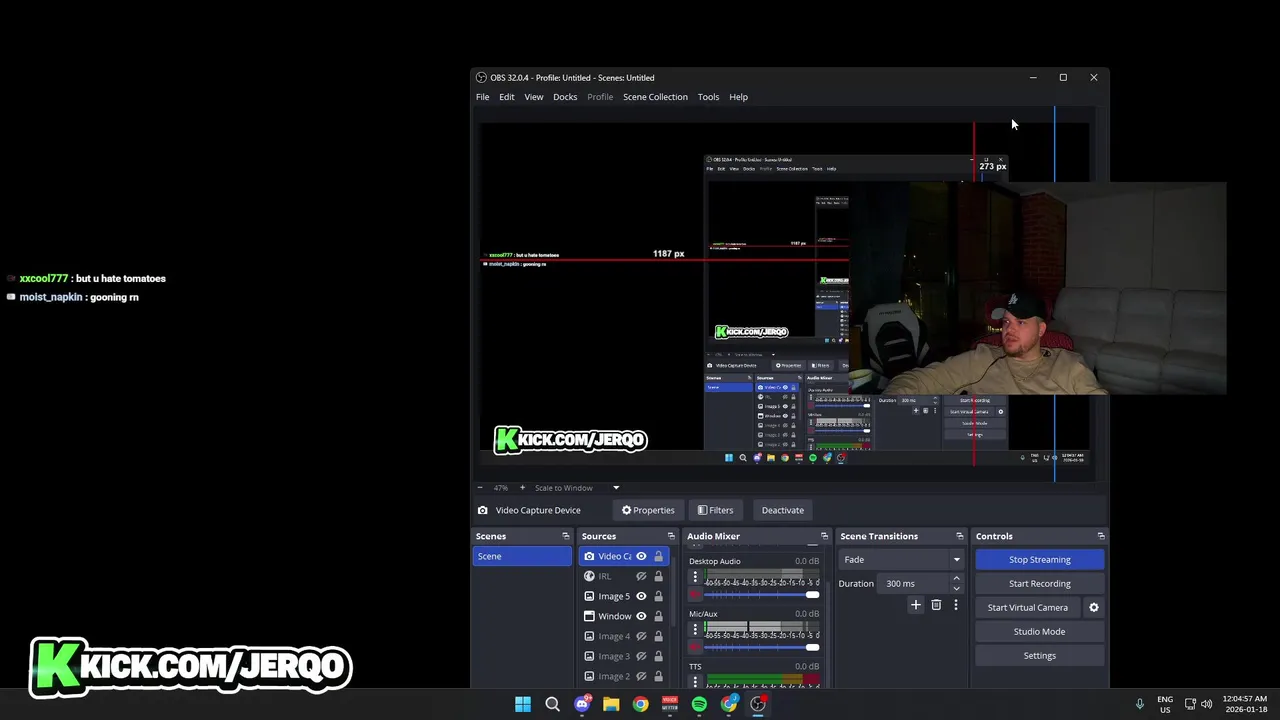1280x720 pixels.
Task: Hide the Image 5 source
Action: (x=641, y=596)
